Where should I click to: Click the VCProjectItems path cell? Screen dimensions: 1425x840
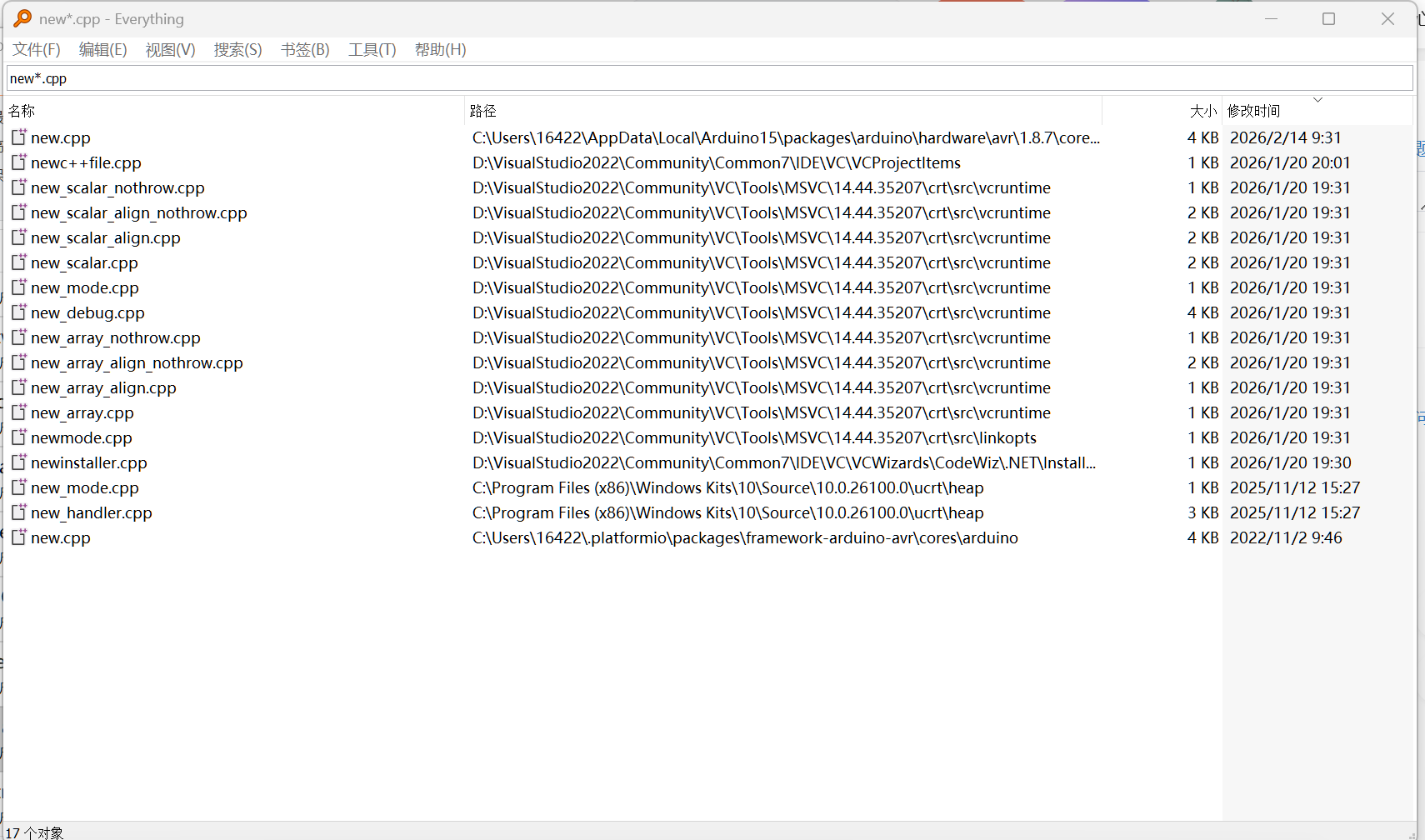[717, 162]
